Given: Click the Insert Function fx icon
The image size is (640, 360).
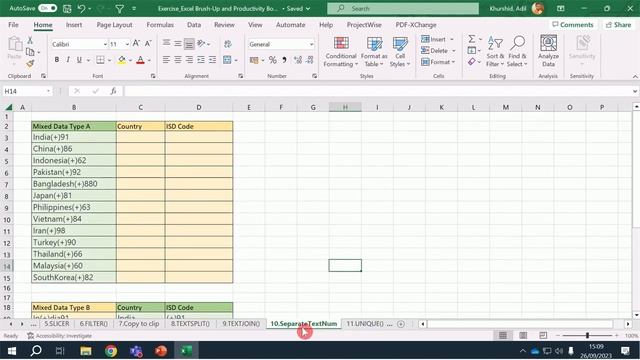Looking at the screenshot, I should tap(113, 91).
